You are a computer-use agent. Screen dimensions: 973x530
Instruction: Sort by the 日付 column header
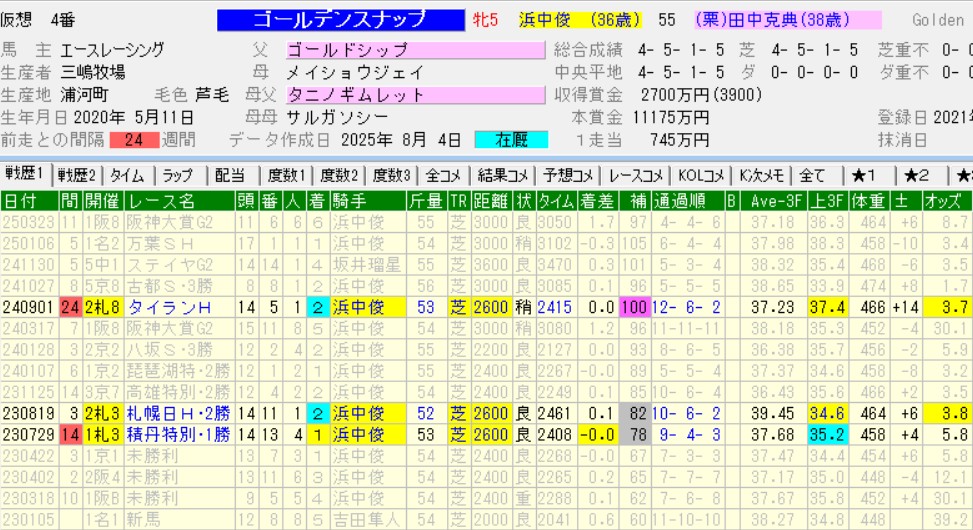[x=24, y=201]
